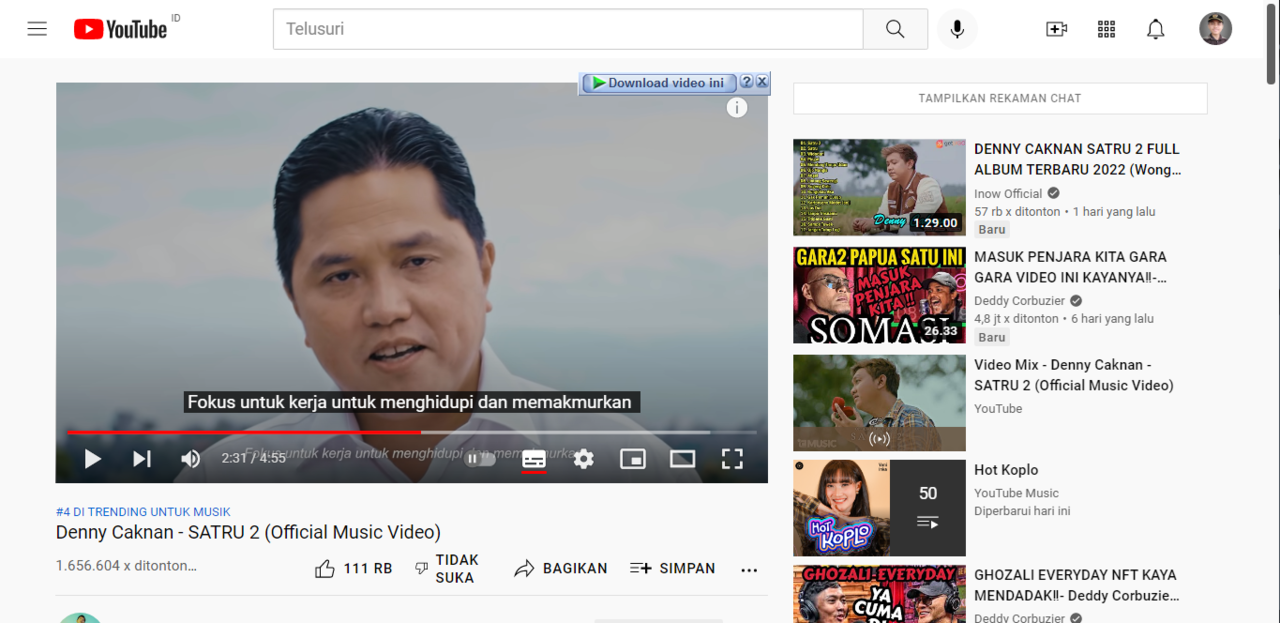Mute the video volume

coord(190,459)
